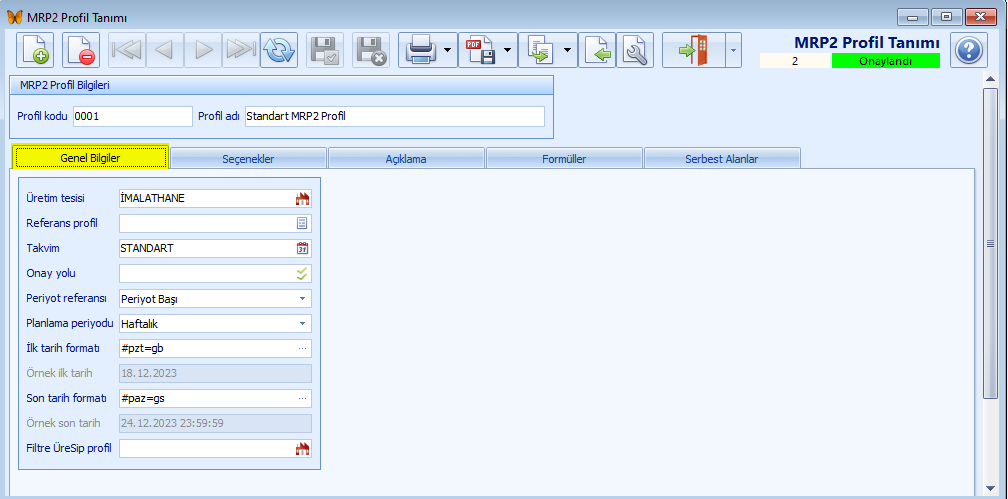Expand the printer dropdown arrow

[449, 50]
